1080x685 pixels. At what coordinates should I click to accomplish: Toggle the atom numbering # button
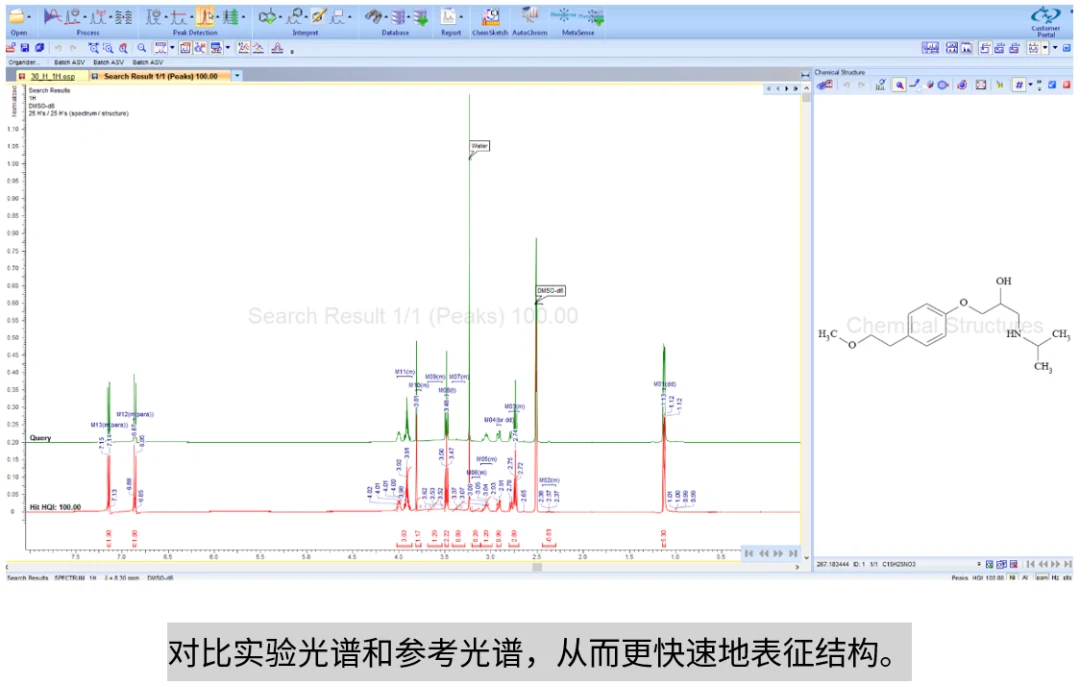pyautogui.click(x=1019, y=85)
